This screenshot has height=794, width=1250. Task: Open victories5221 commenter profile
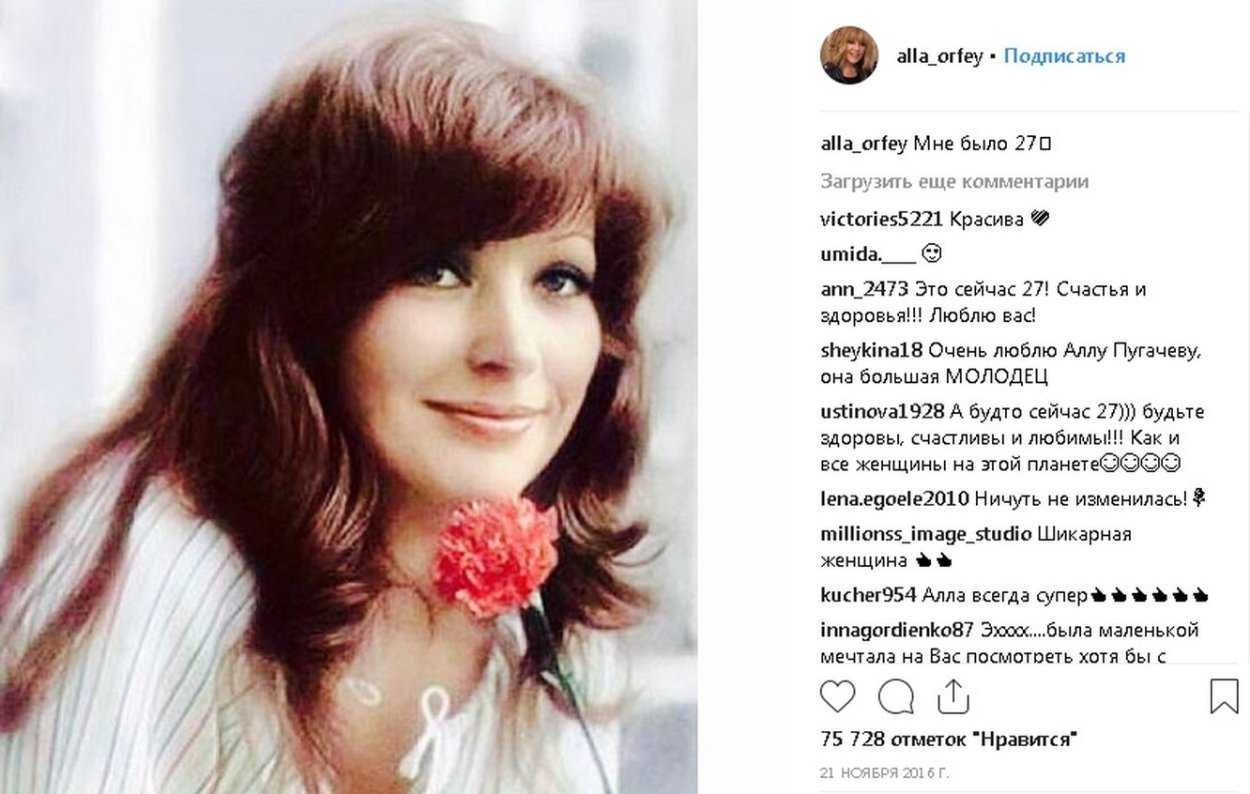(881, 219)
